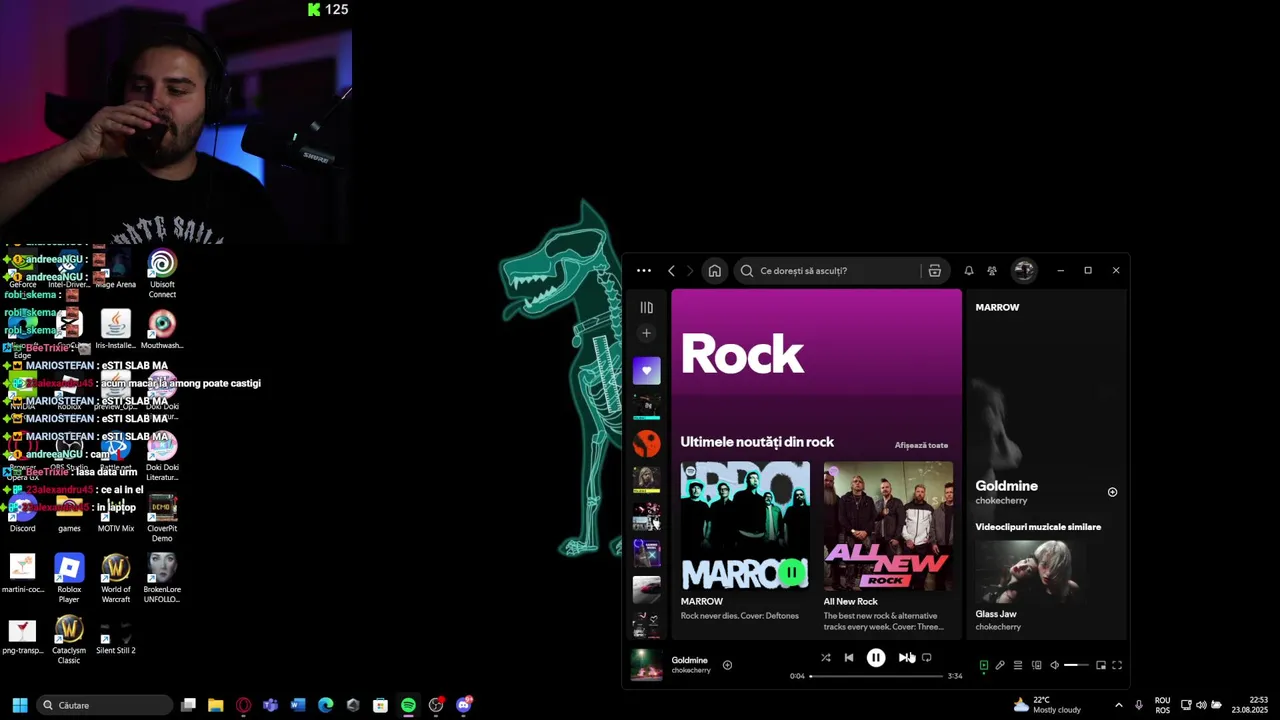
Task: Open Silent Hill 2 desktop shortcut
Action: (116, 637)
